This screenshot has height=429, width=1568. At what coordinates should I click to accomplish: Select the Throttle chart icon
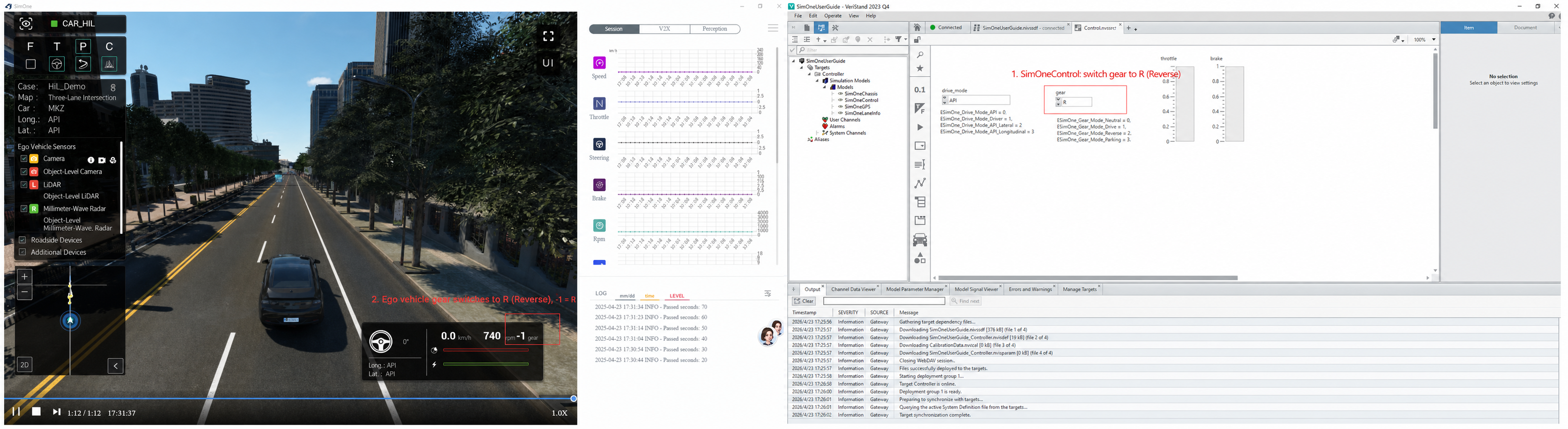599,103
